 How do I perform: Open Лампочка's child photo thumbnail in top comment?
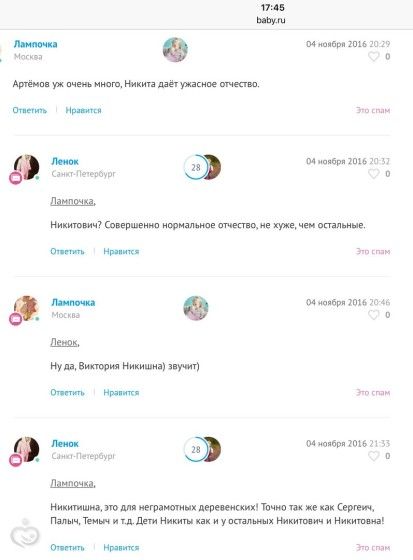175,50
